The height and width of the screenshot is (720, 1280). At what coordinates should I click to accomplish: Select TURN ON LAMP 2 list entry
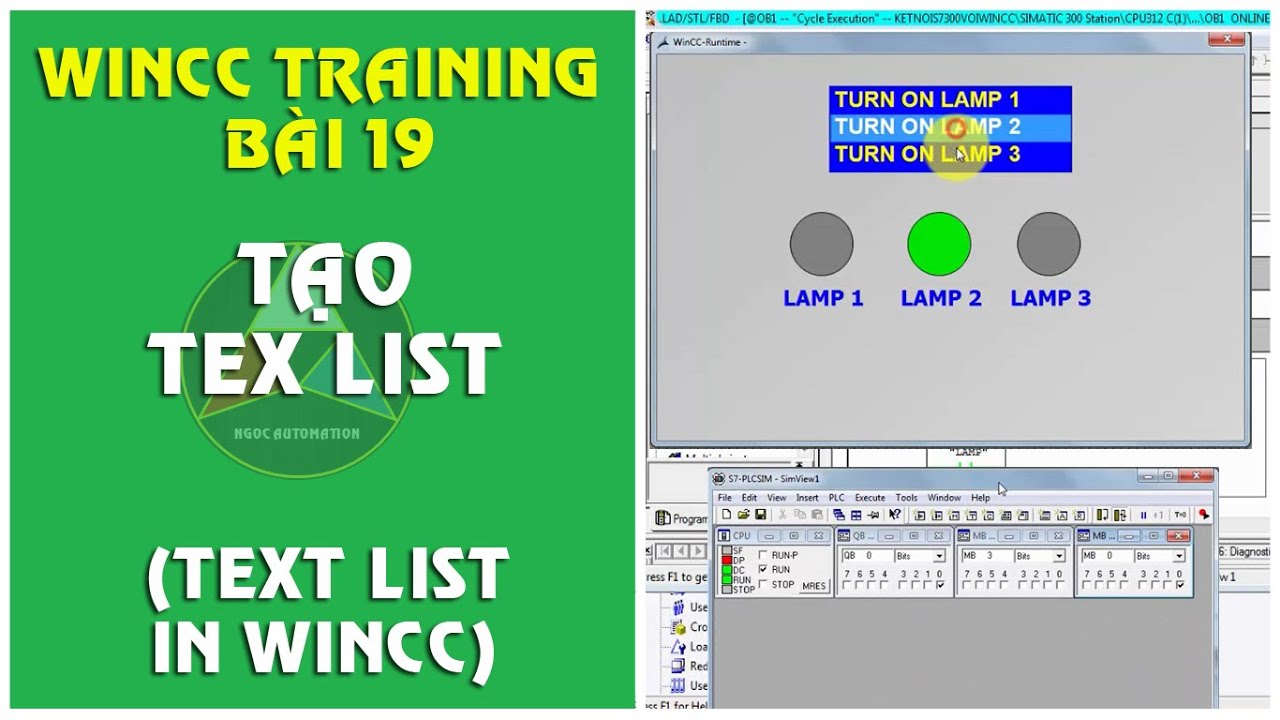tap(950, 127)
